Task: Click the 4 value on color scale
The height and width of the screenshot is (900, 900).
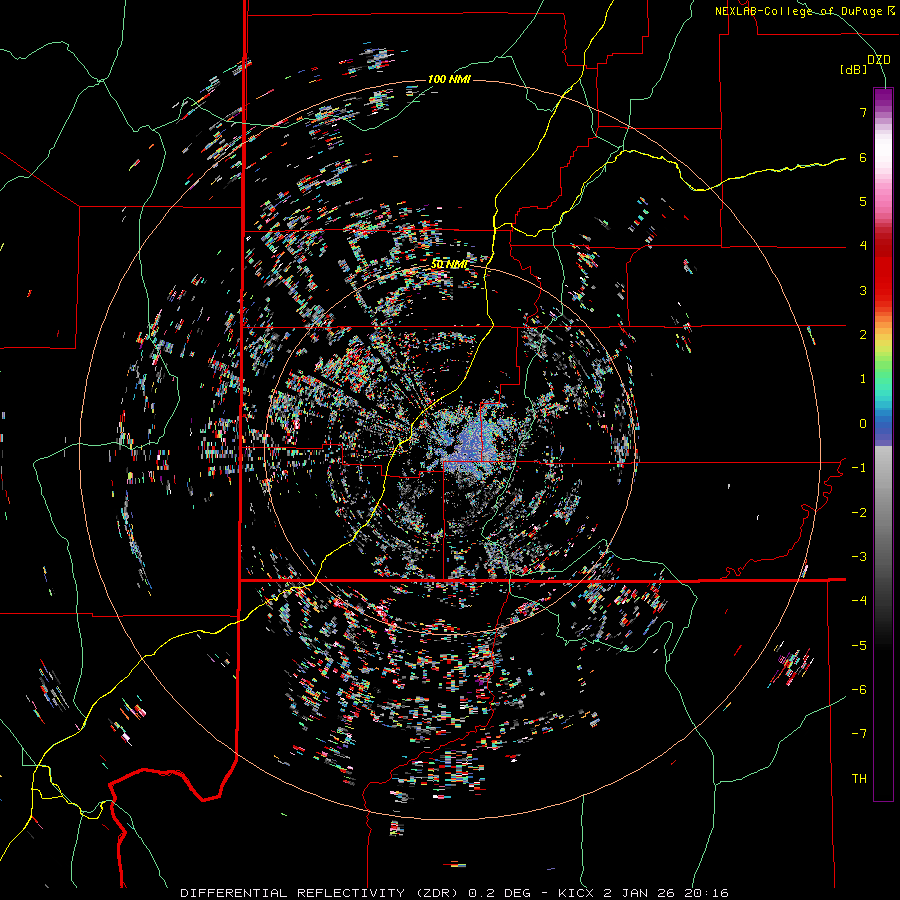Action: [863, 246]
